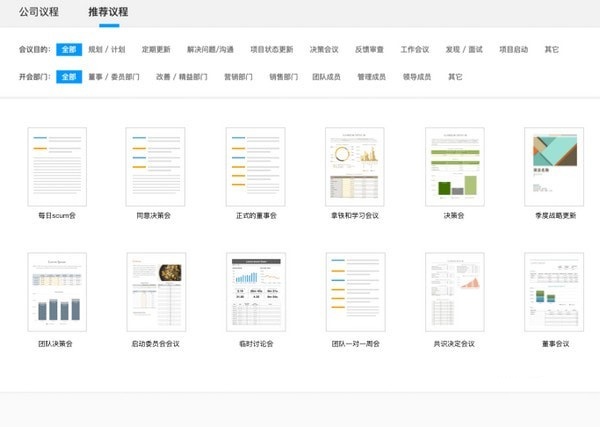
Task: Filter meeting purpose by 规划 / 计划
Action: (109, 49)
